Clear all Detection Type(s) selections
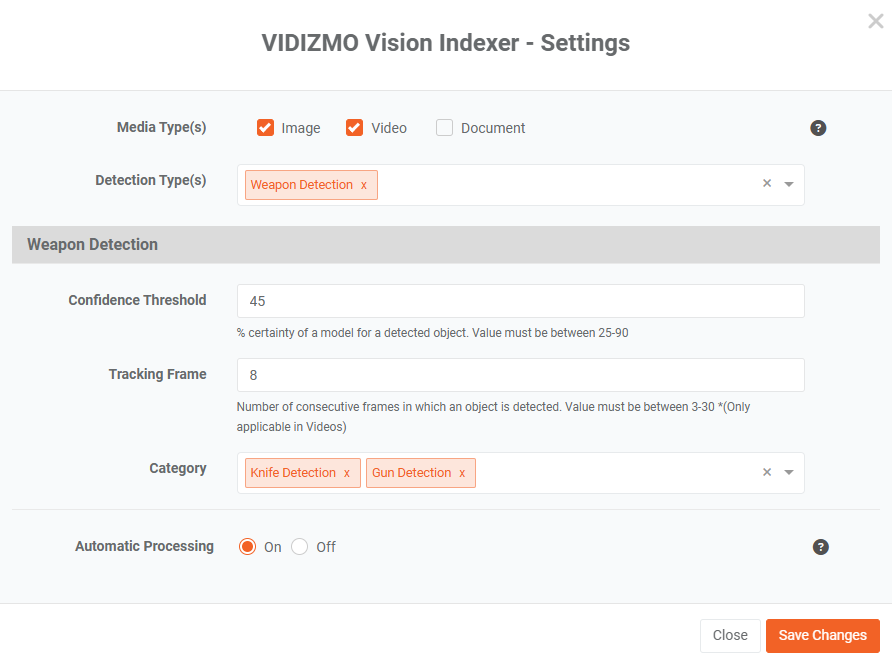892x665 pixels. pyautogui.click(x=767, y=183)
